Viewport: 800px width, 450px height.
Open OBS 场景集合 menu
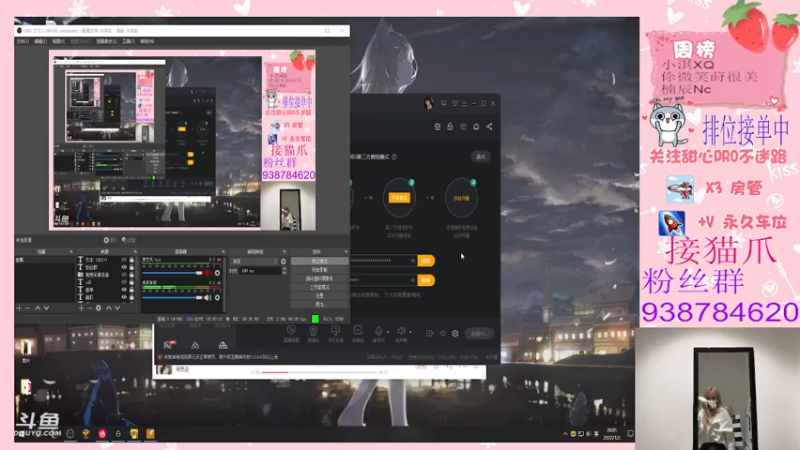pyautogui.click(x=106, y=41)
